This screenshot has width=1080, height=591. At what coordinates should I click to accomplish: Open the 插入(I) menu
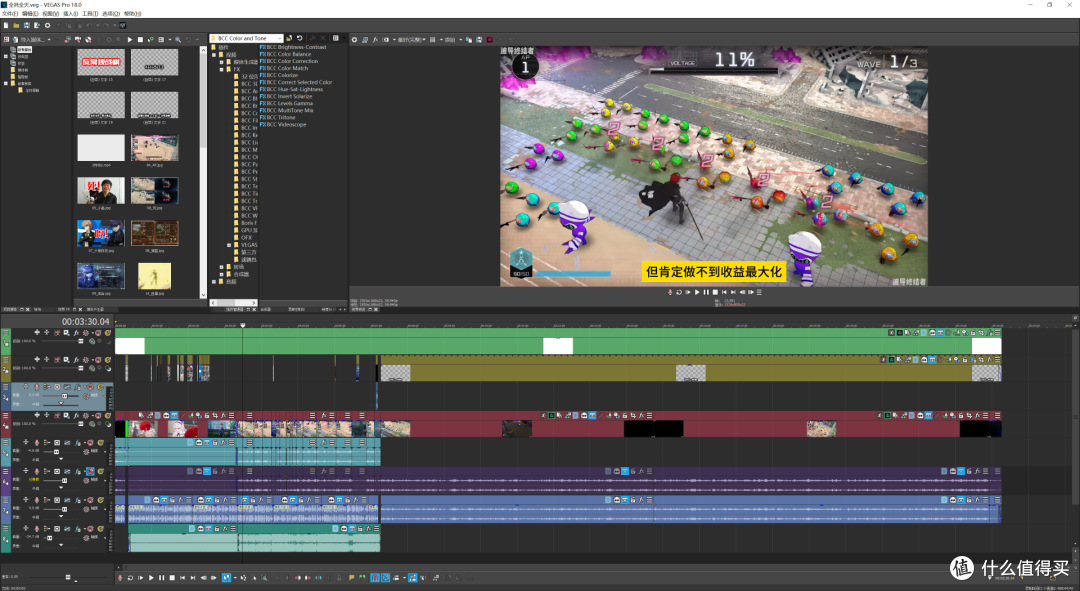coord(70,14)
